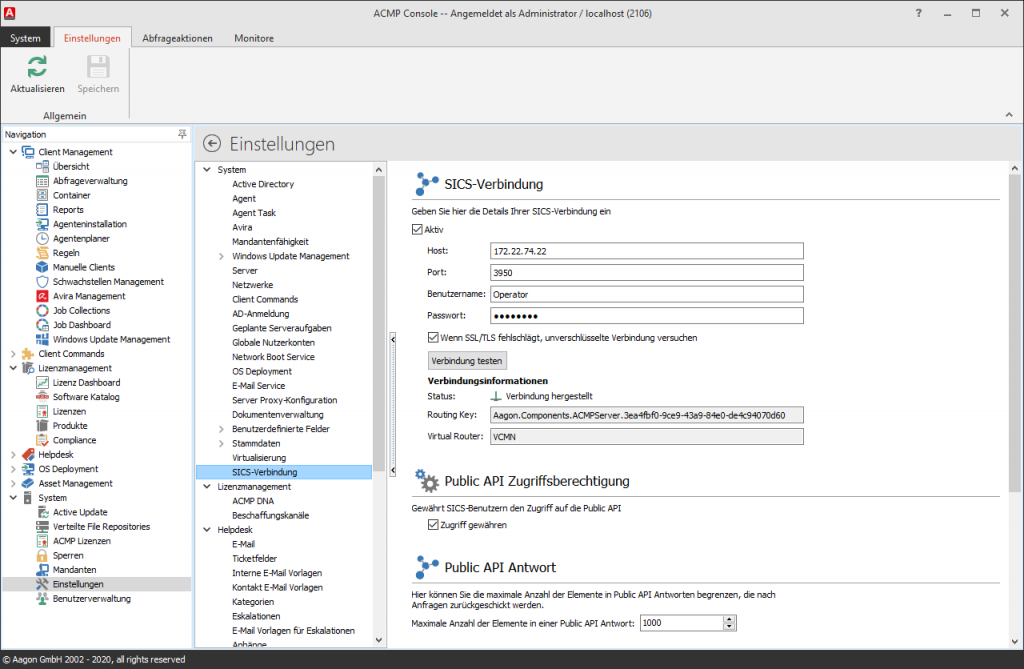The width and height of the screenshot is (1024, 669).
Task: Switch to the Abfrageaktionen tab
Action: (x=177, y=38)
